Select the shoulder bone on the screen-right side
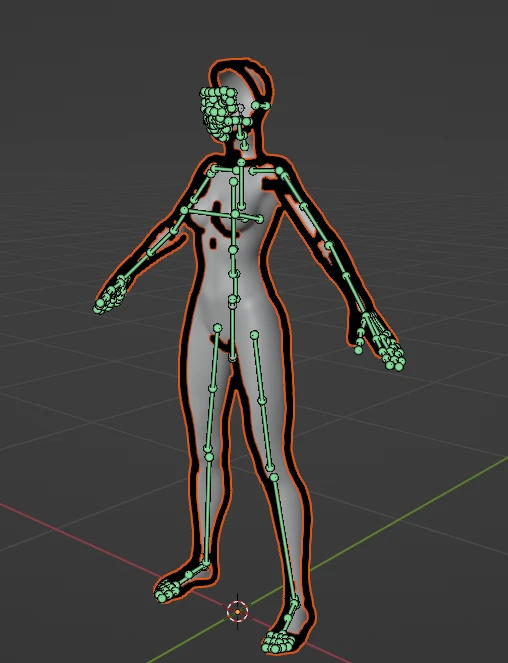 pos(265,171)
